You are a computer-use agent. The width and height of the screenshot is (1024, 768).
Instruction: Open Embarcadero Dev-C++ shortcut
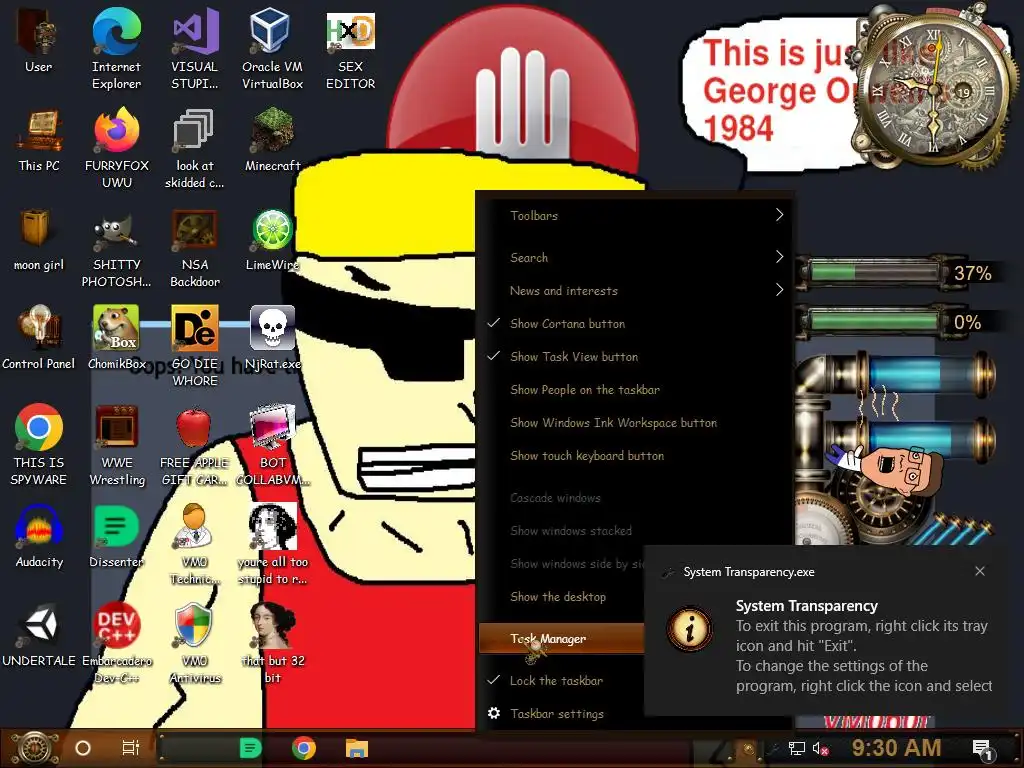[x=117, y=643]
